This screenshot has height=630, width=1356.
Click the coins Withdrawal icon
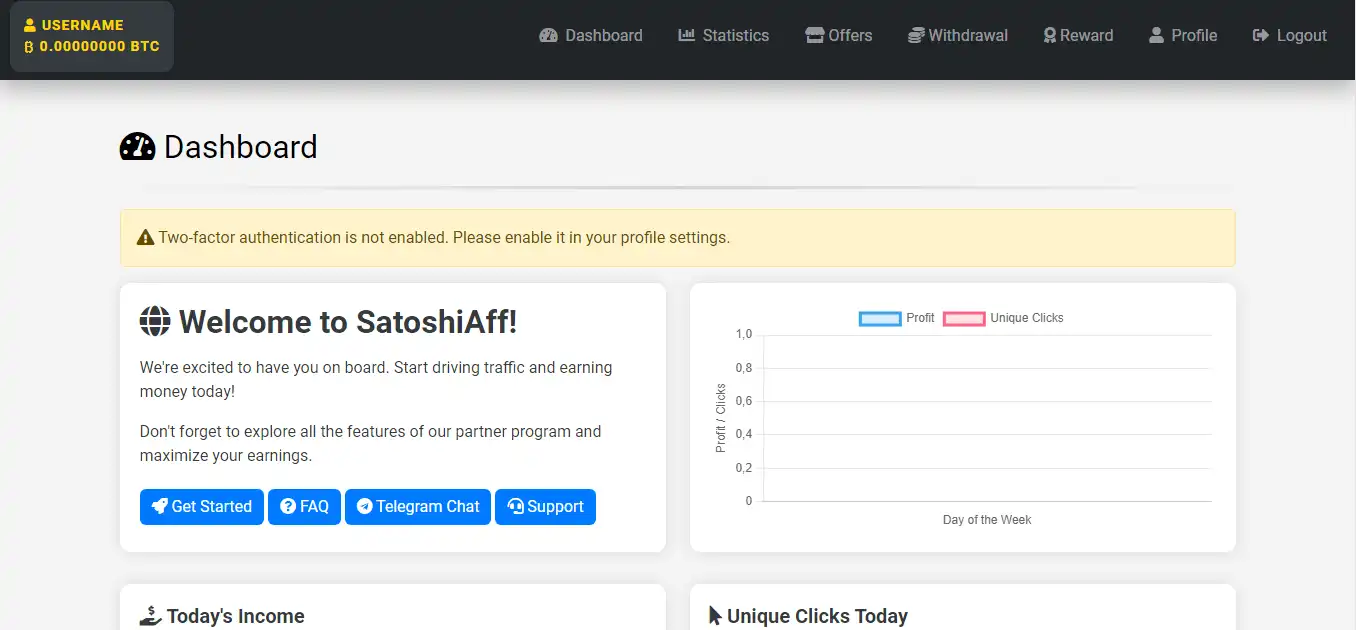916,36
